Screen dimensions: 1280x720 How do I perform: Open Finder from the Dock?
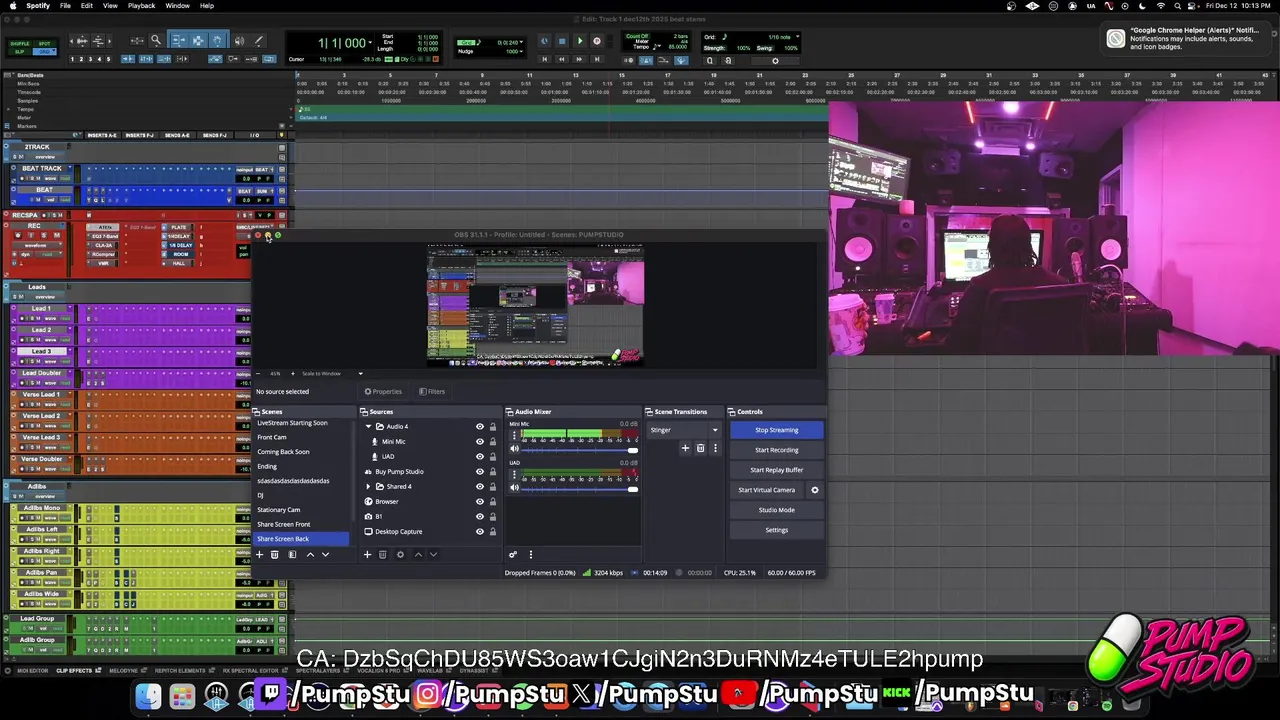(148, 696)
